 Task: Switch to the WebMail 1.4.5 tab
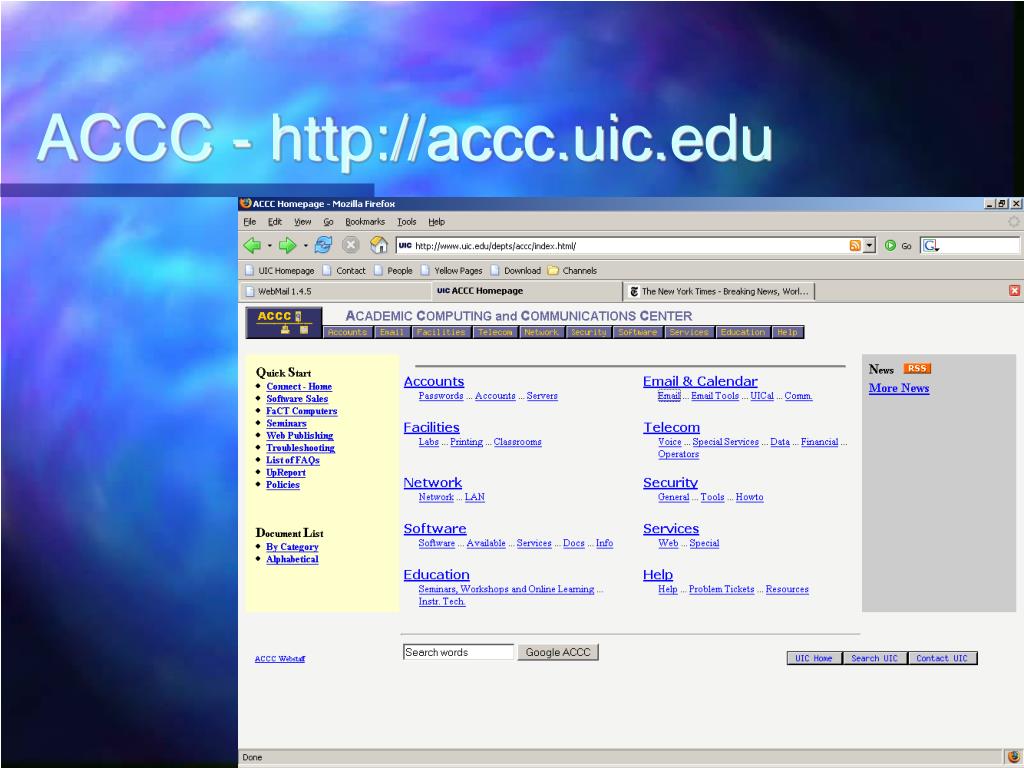[335, 291]
